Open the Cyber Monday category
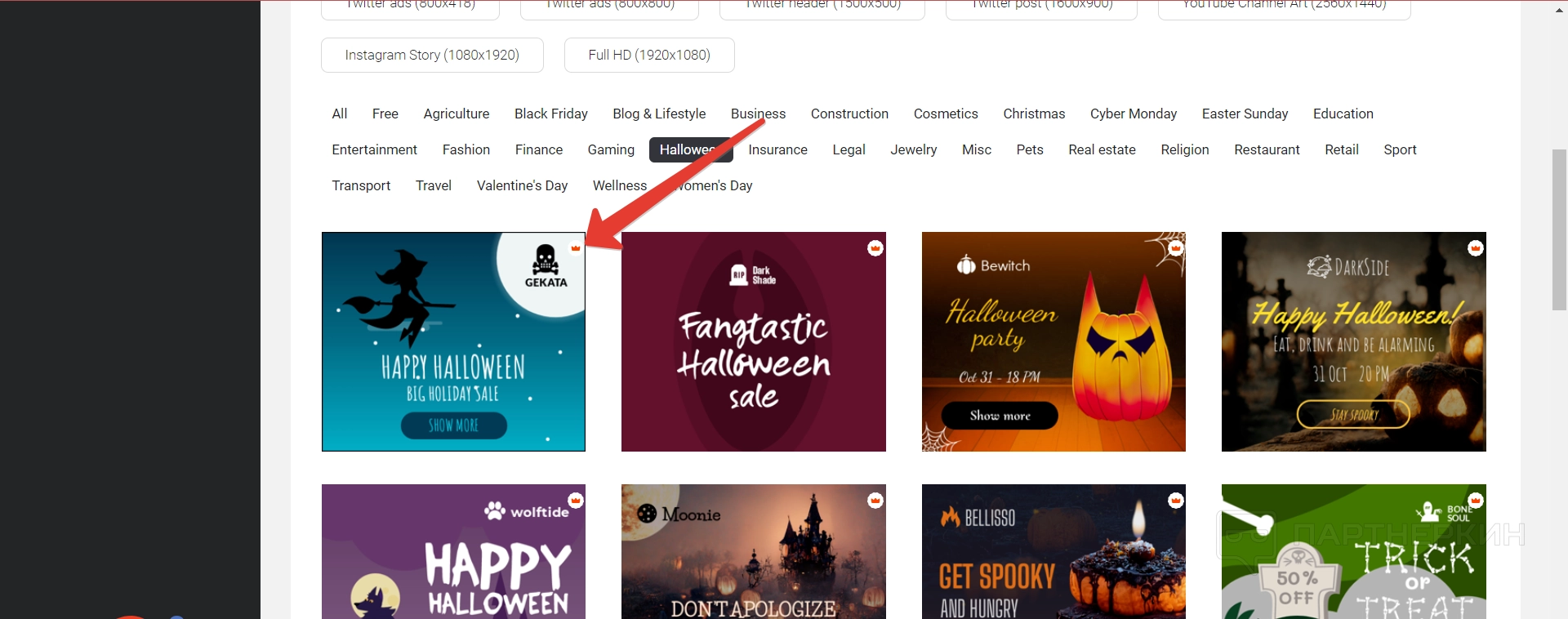The image size is (1568, 619). point(1134,114)
